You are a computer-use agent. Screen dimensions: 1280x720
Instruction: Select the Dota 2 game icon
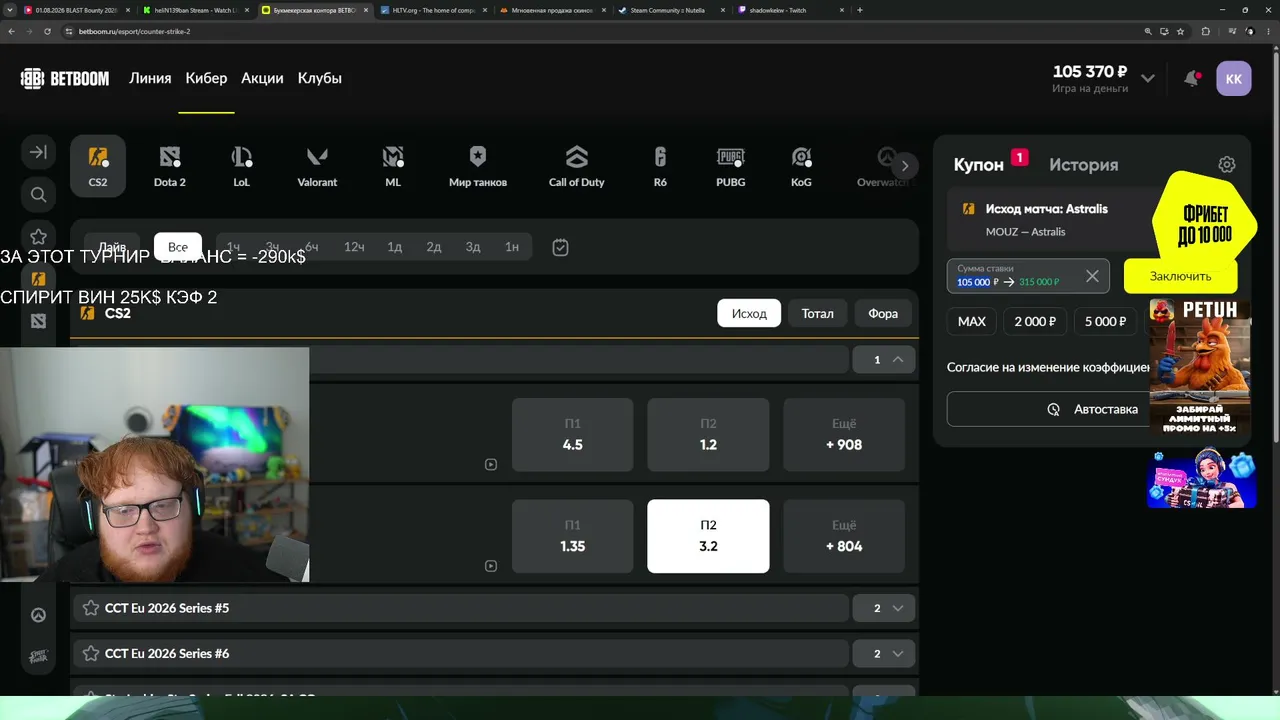(x=170, y=166)
